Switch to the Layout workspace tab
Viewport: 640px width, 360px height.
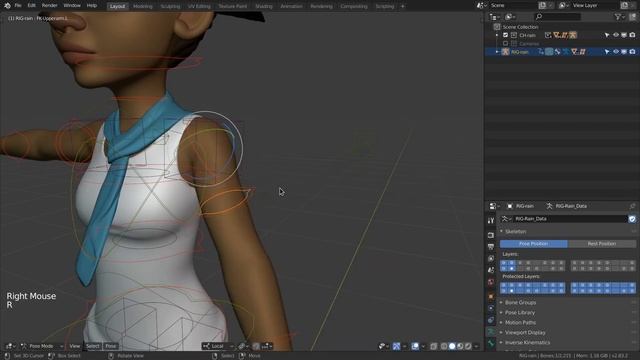tap(117, 6)
